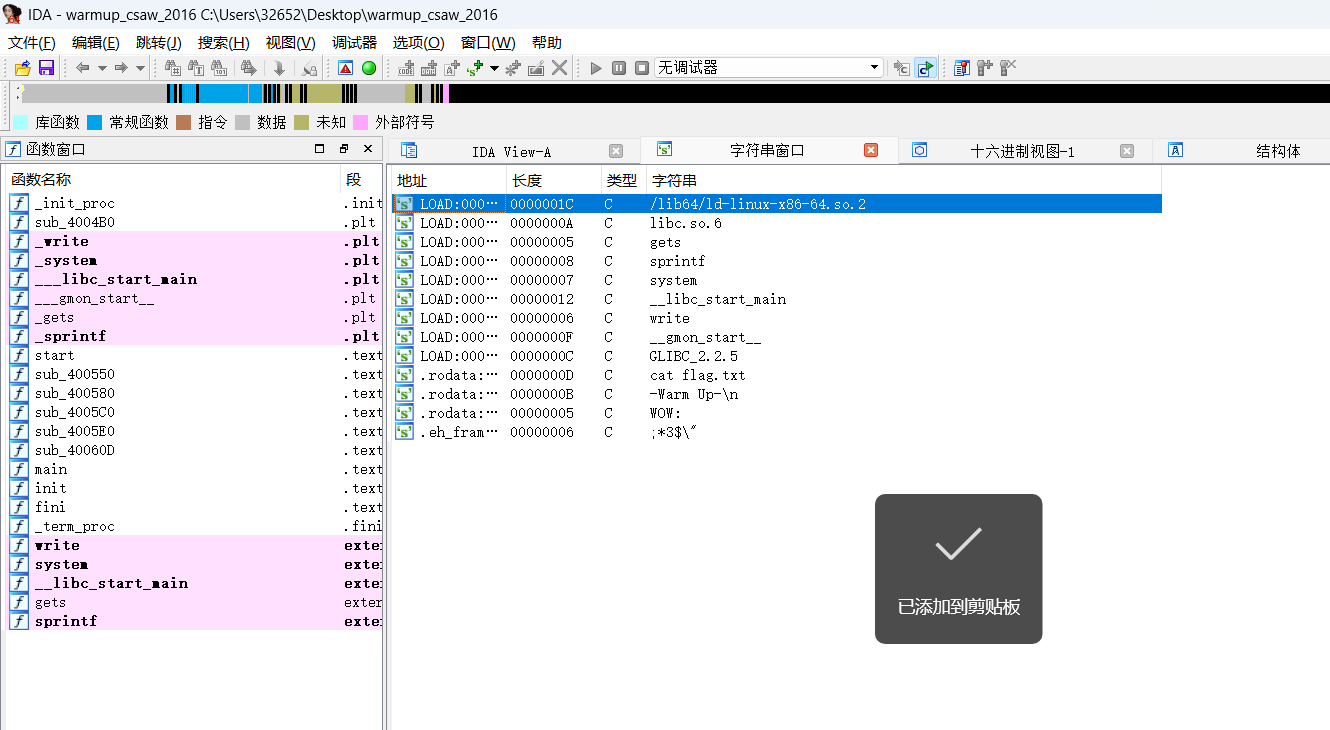Sort strings by the 长度 column header
1330x730 pixels.
(553, 181)
